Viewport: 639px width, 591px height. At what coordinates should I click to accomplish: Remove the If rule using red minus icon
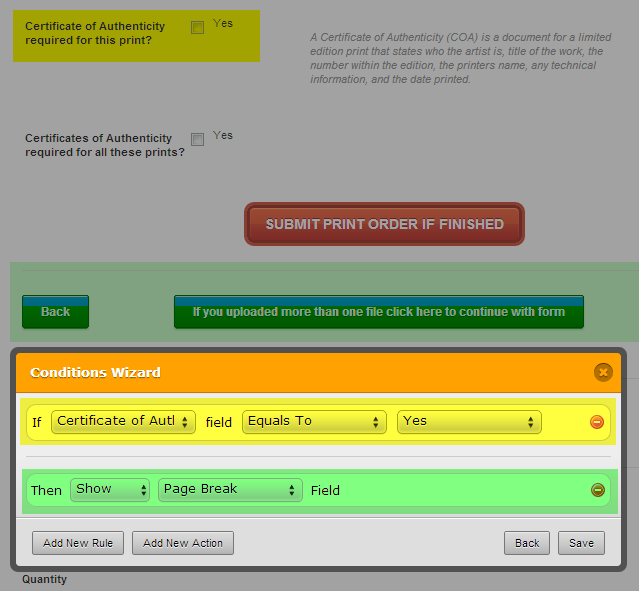pyautogui.click(x=597, y=422)
